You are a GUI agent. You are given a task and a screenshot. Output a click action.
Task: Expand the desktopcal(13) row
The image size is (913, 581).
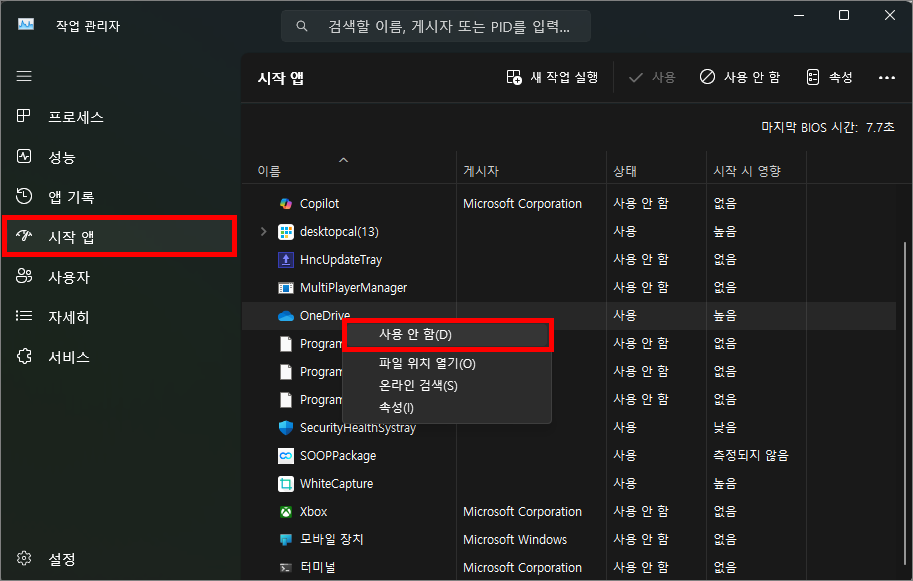pyautogui.click(x=263, y=232)
